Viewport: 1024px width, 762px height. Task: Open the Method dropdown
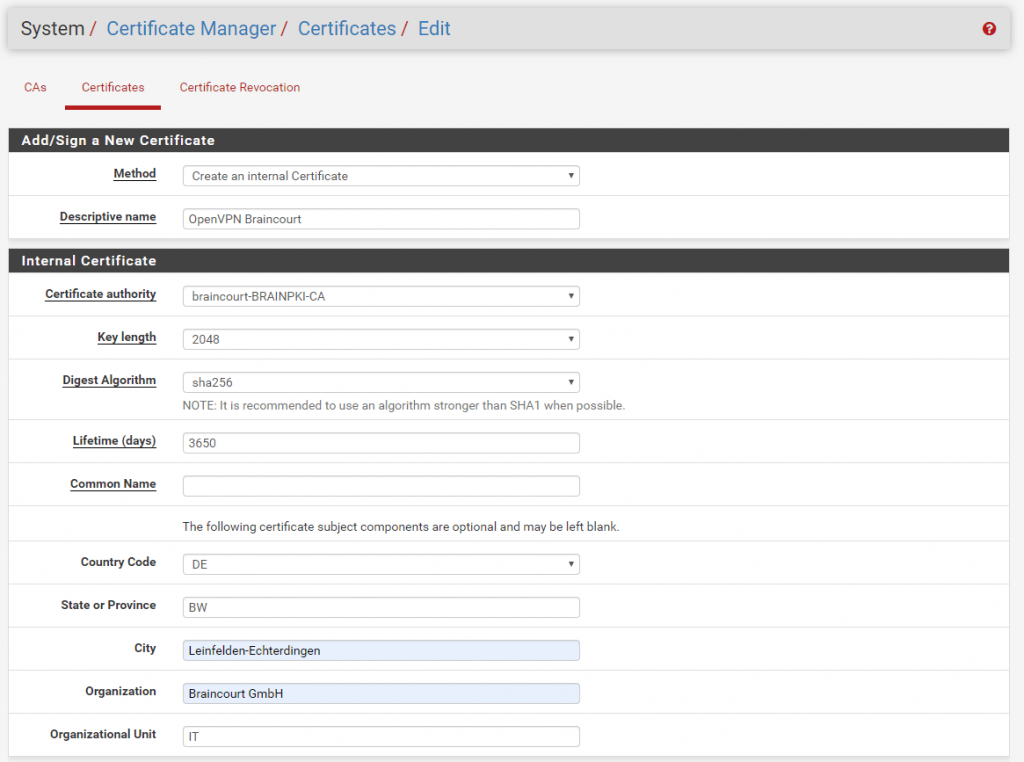(381, 176)
